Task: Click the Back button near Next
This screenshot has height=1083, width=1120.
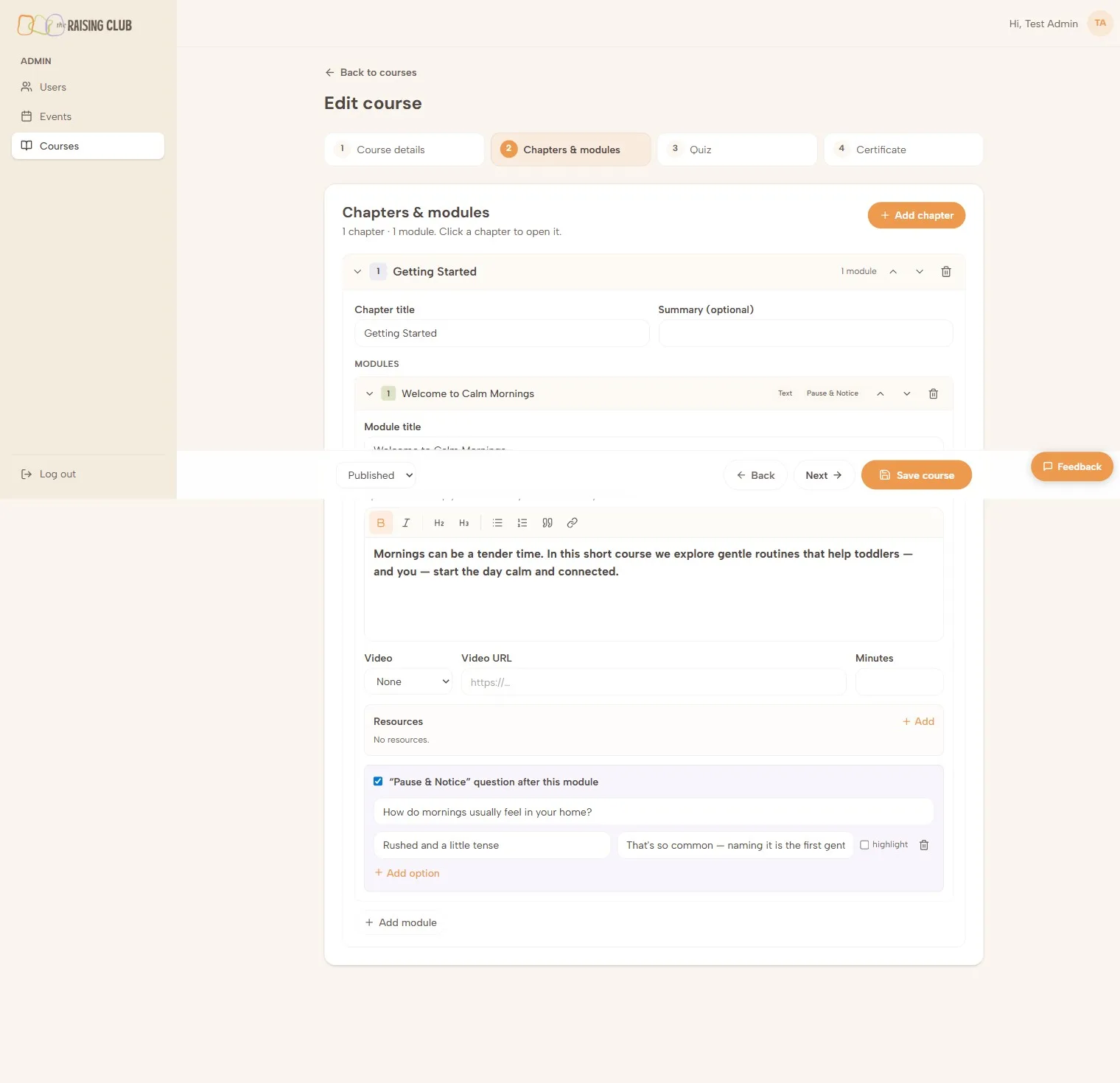Action: click(x=756, y=475)
